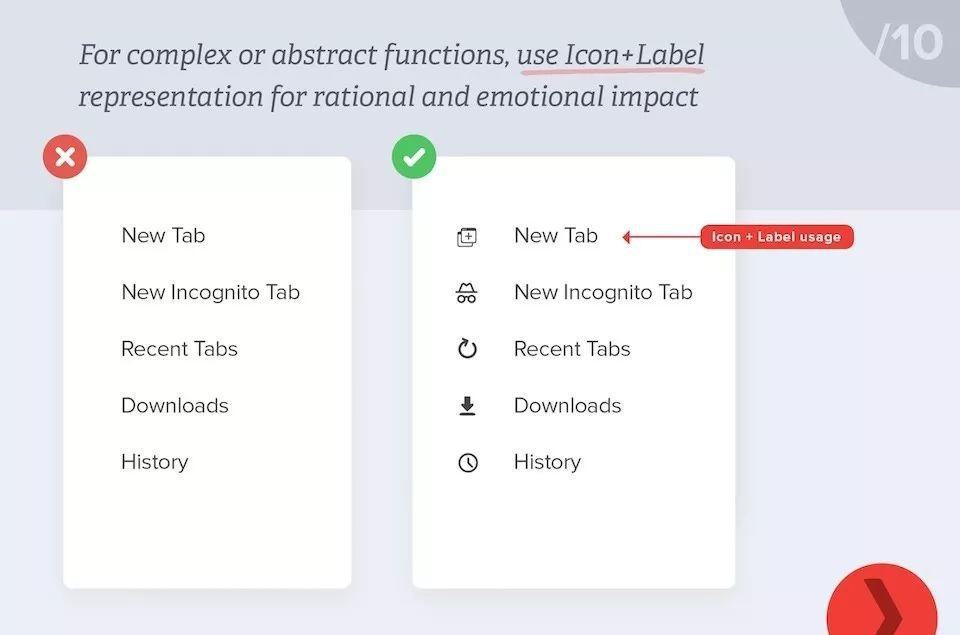Select New Tab in the left menu
960x635 pixels.
[163, 236]
